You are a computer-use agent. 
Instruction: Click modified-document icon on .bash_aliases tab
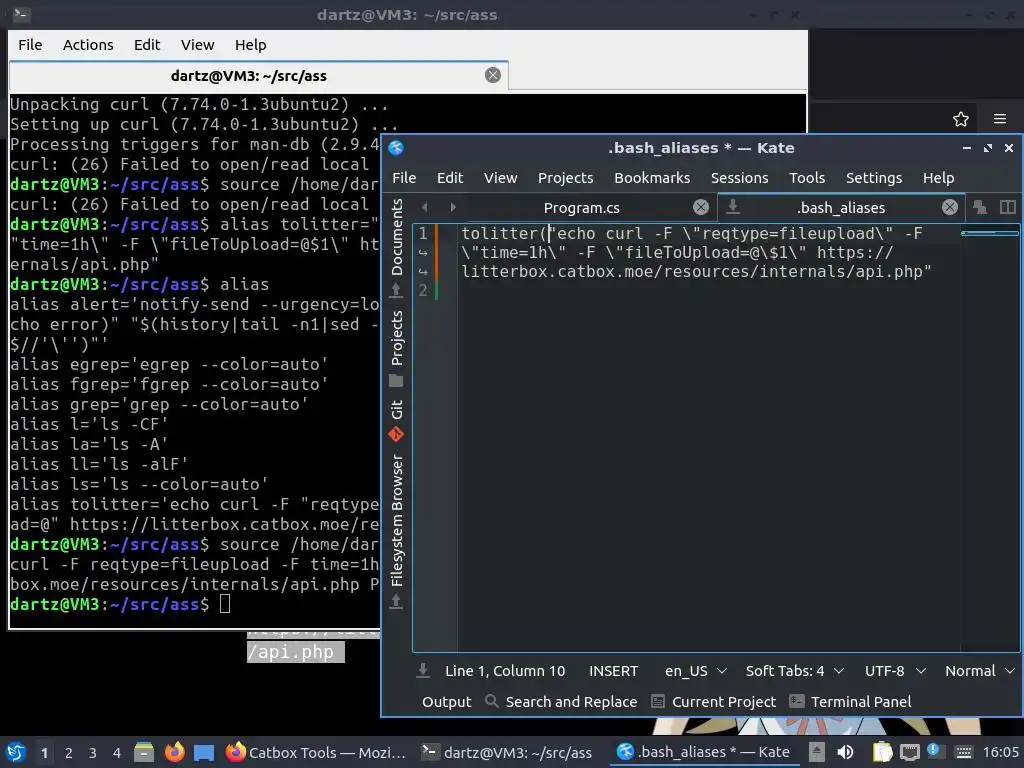click(733, 207)
